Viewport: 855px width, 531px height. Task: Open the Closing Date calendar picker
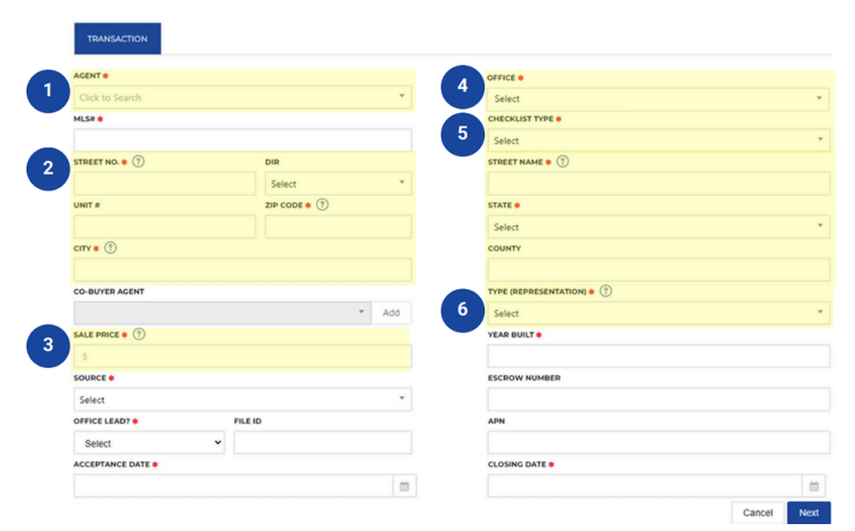tap(814, 486)
